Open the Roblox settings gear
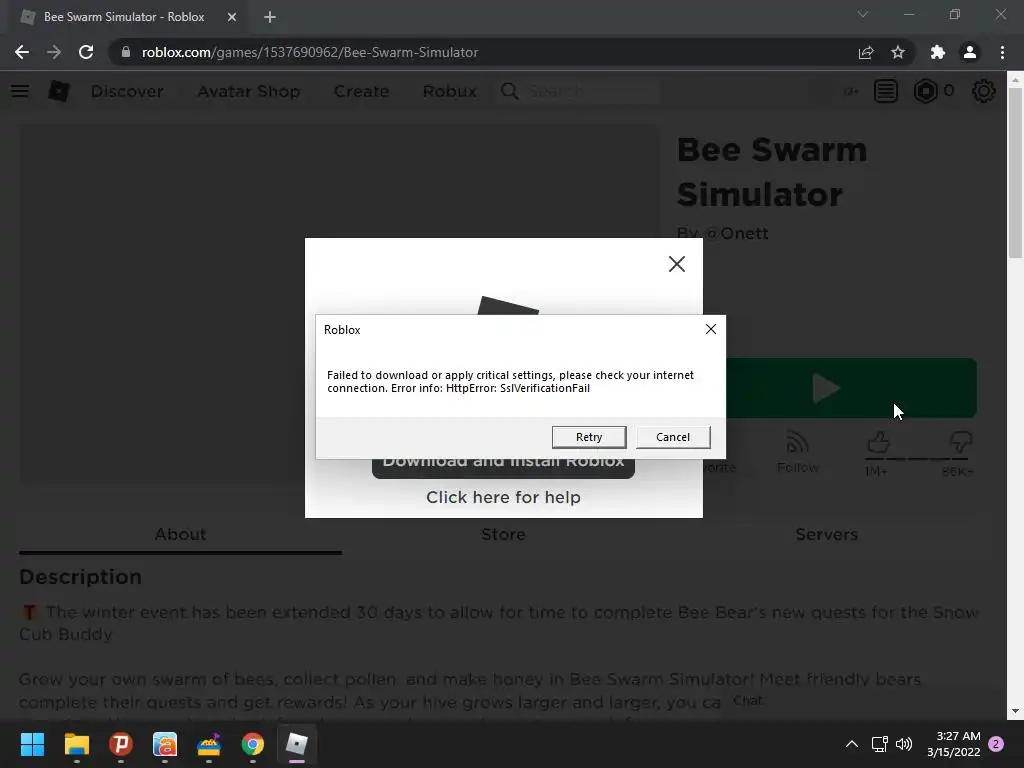This screenshot has height=768, width=1024. coord(984,91)
